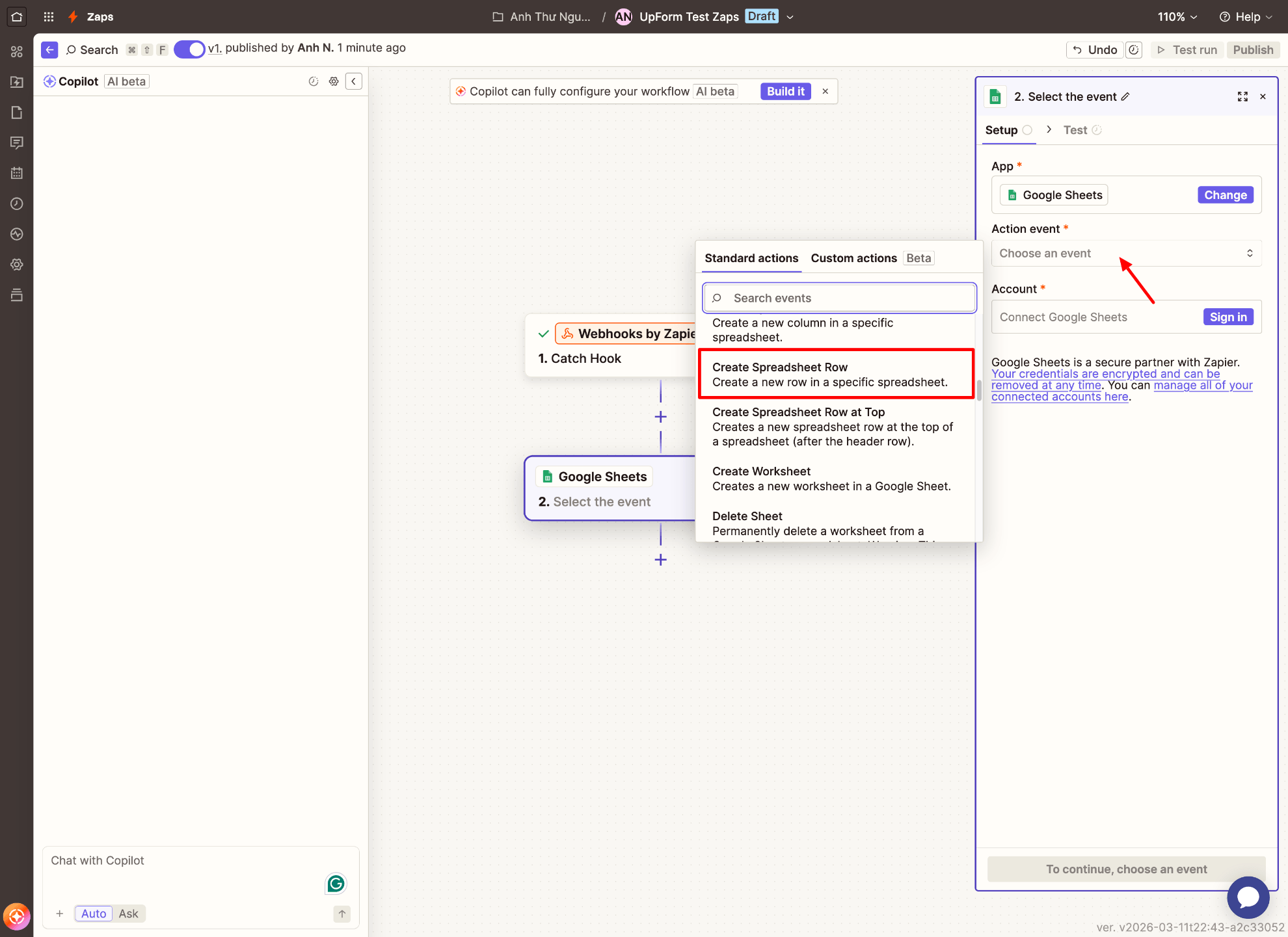Go back using the purple arrow button
The width and height of the screenshot is (1288, 937).
tap(49, 49)
